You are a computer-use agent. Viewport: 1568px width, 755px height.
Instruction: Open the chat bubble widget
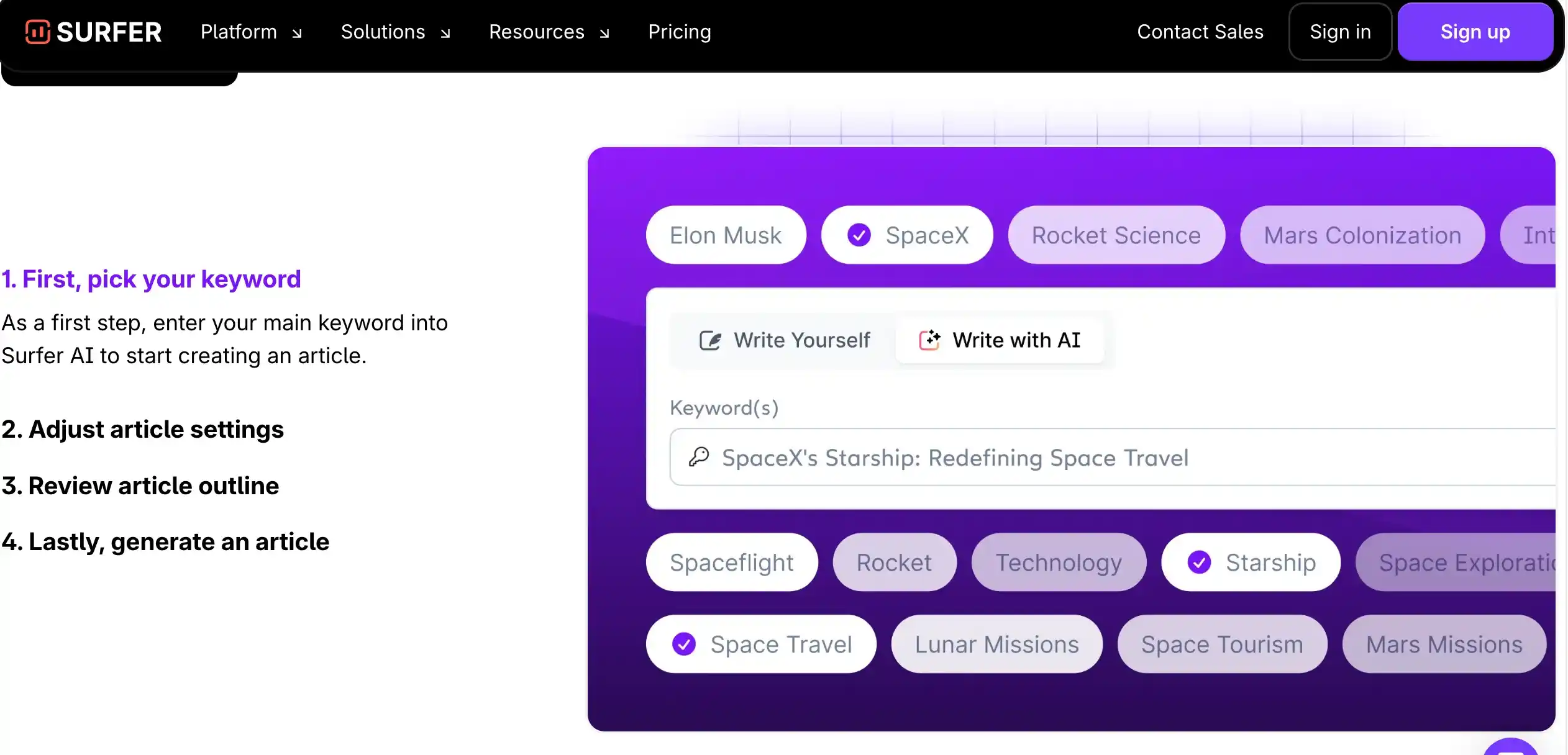pos(1511,748)
